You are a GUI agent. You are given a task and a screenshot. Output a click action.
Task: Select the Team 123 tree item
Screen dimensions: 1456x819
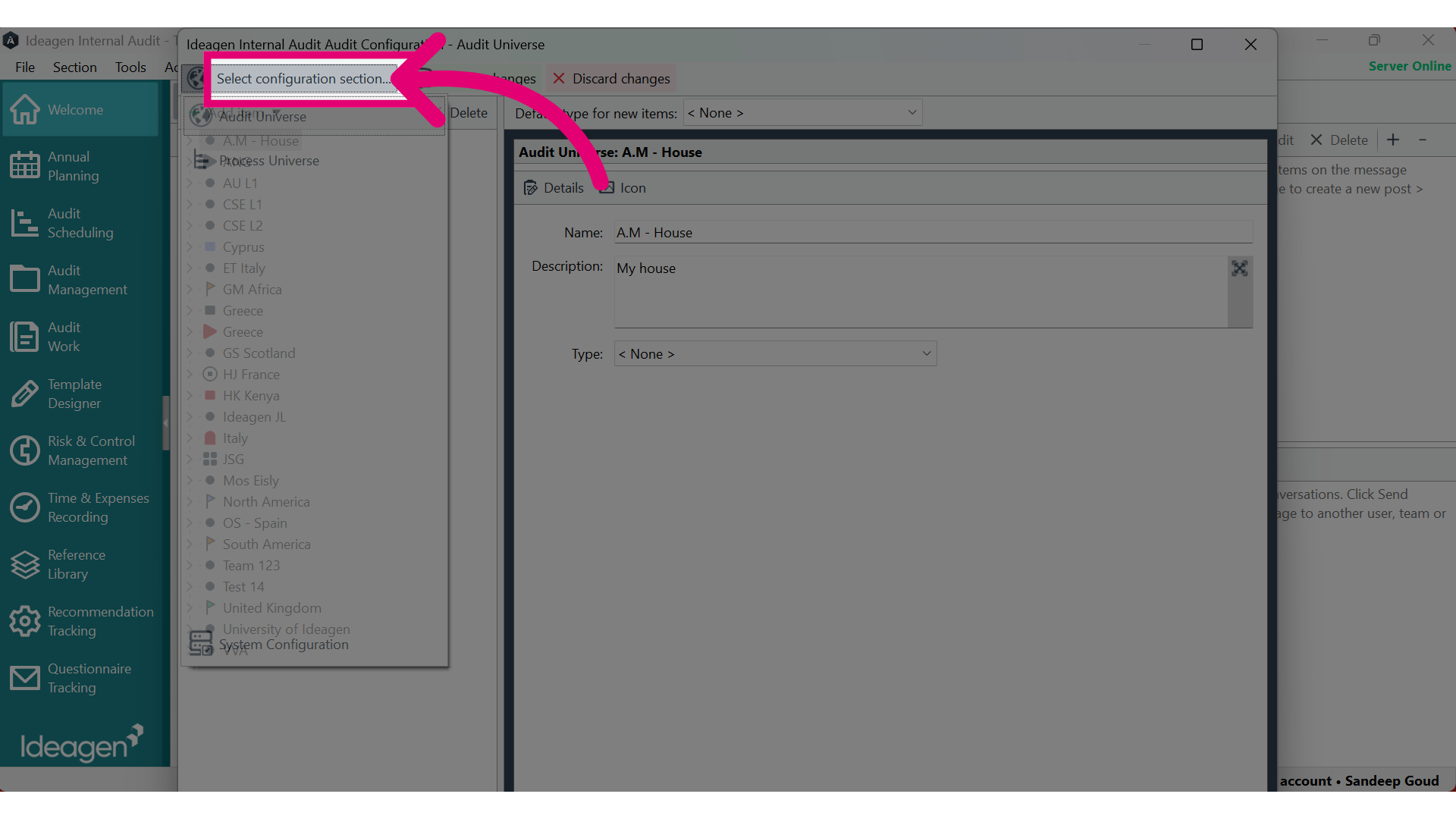point(251,566)
